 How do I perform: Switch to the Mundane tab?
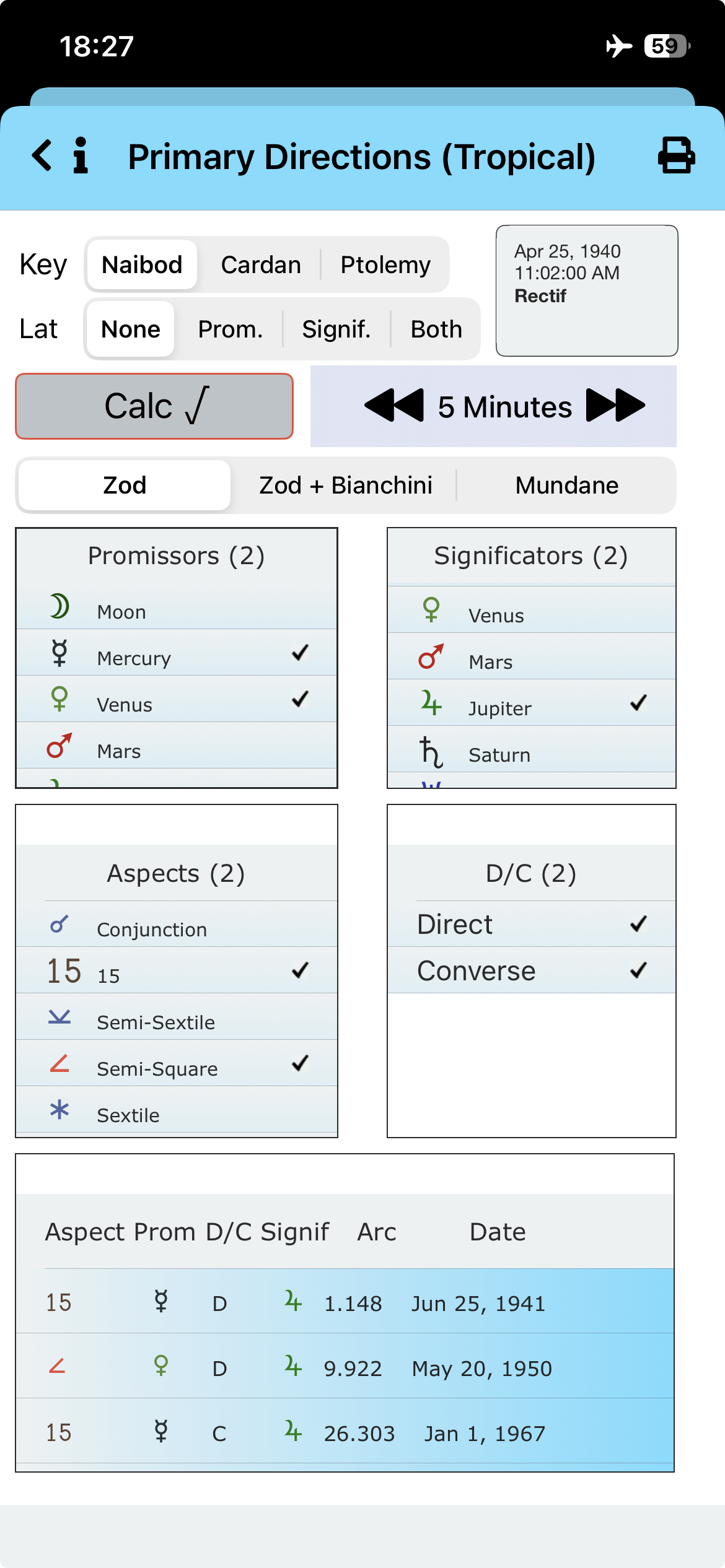point(566,486)
